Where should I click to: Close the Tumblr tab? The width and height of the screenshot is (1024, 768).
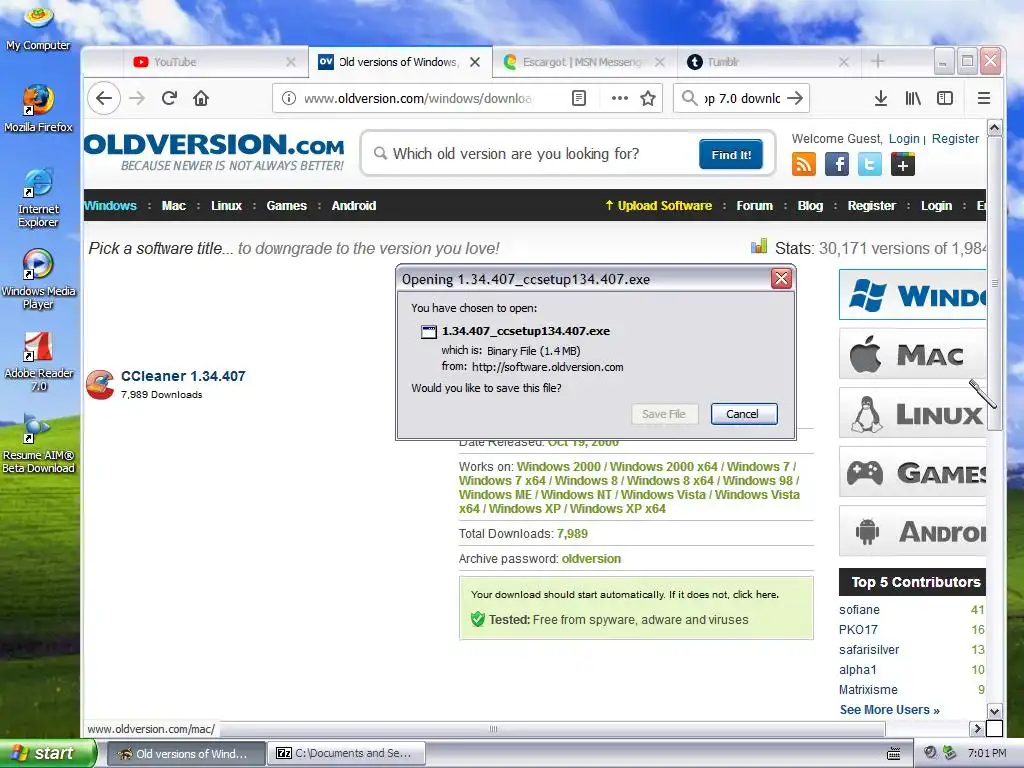844,62
